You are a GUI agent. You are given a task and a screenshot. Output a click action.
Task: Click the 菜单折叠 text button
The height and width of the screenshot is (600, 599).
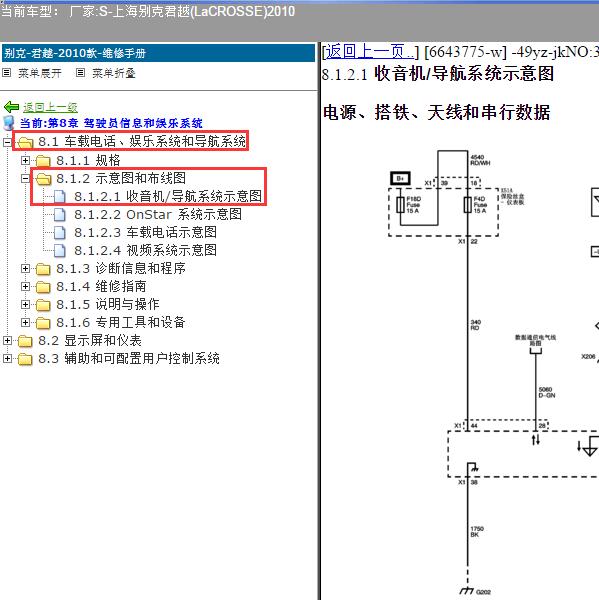[x=114, y=73]
